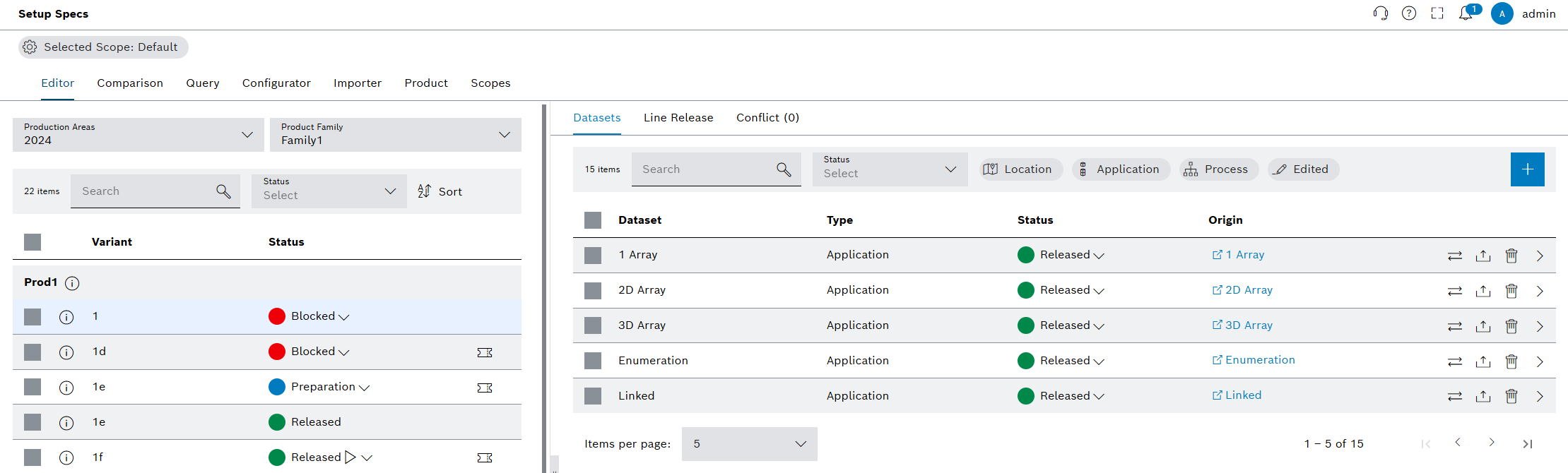Click red Blocked status indicator for variant 1

tap(277, 316)
